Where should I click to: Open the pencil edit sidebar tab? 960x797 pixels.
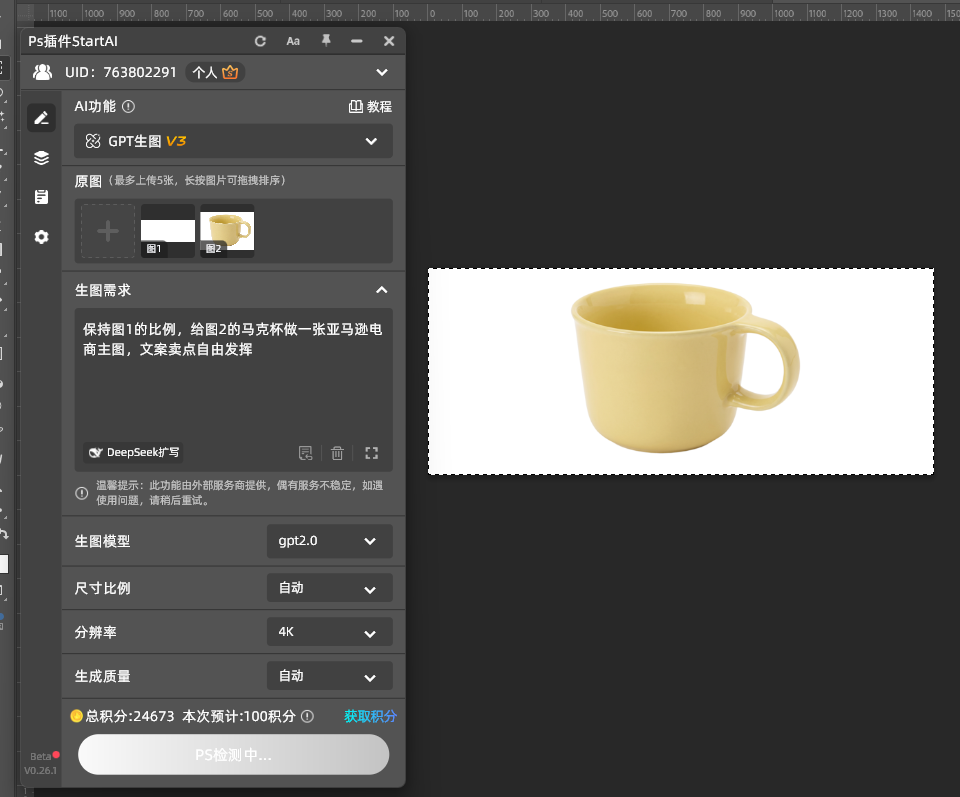click(42, 118)
